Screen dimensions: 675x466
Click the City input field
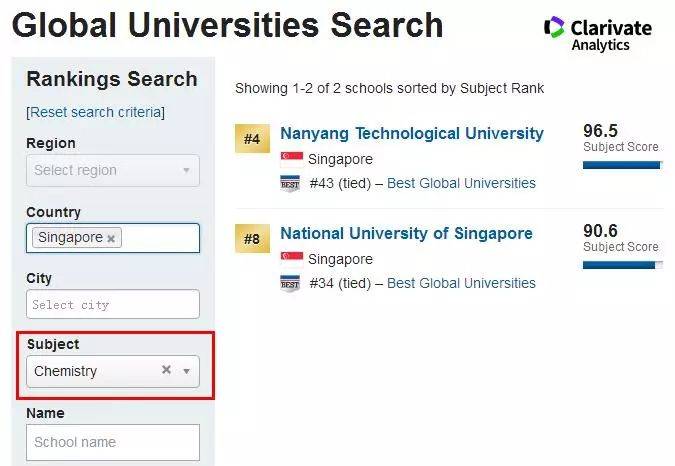tap(112, 304)
